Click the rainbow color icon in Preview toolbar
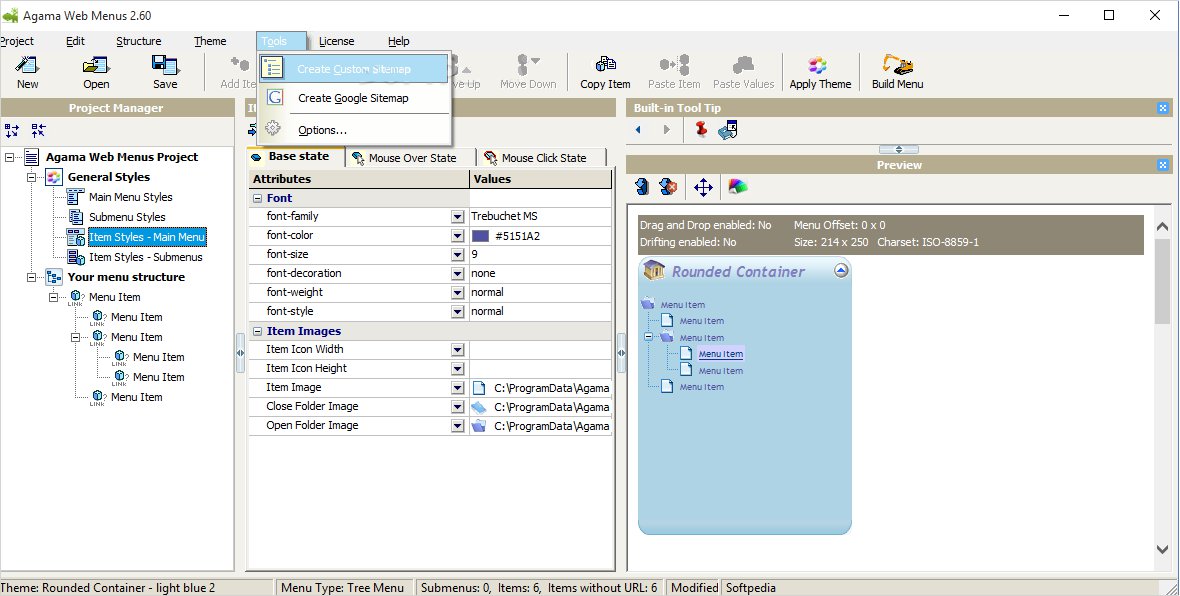 coord(737,187)
